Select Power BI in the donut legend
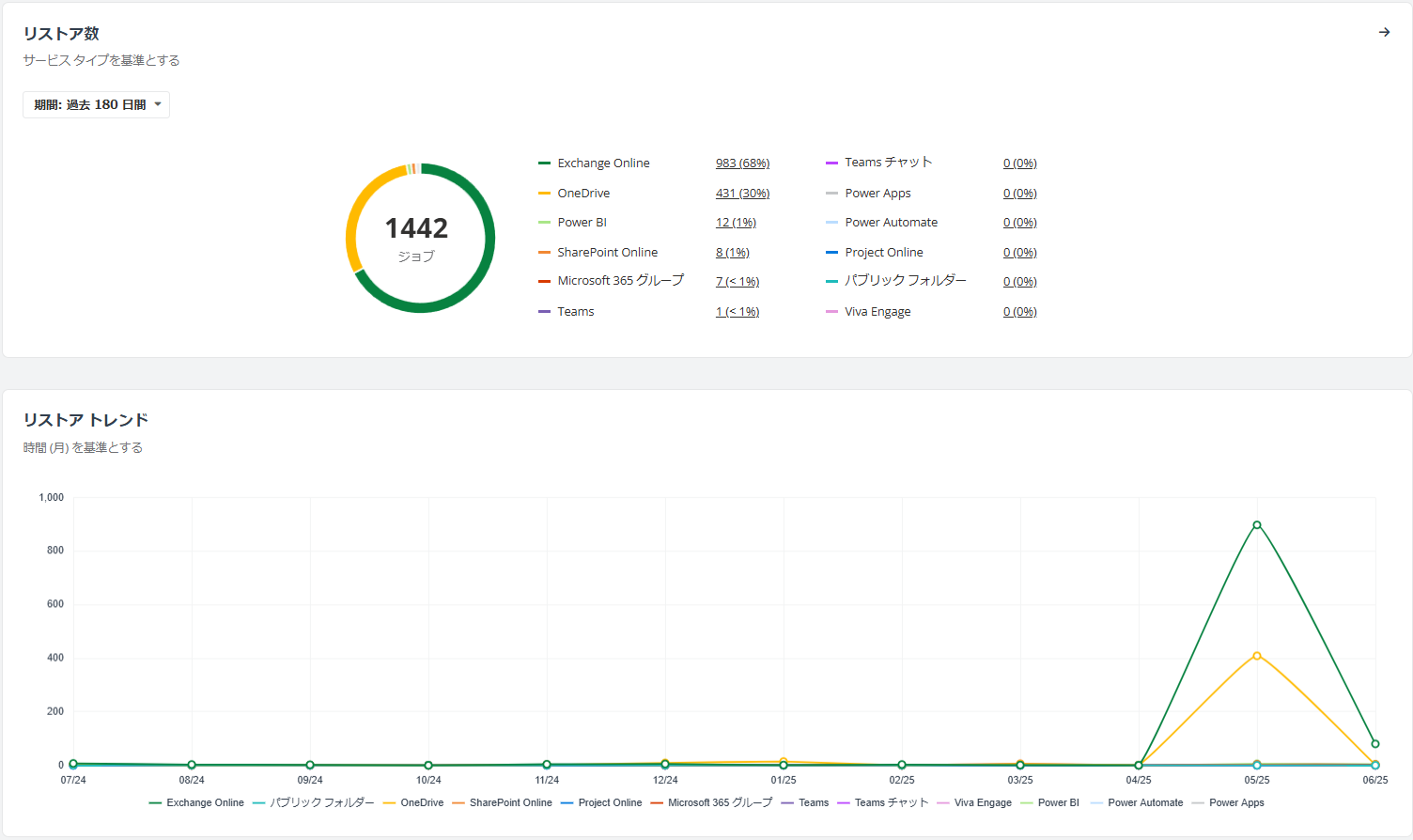1413x840 pixels. pyautogui.click(x=572, y=222)
